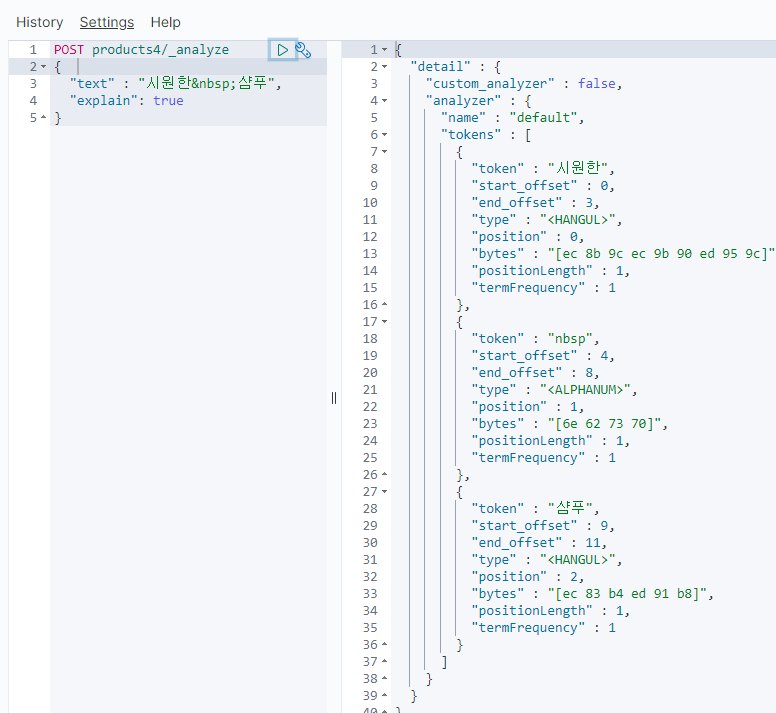This screenshot has width=776, height=713.
Task: Collapse the response root fold on line 1
Action: pyautogui.click(x=385, y=50)
